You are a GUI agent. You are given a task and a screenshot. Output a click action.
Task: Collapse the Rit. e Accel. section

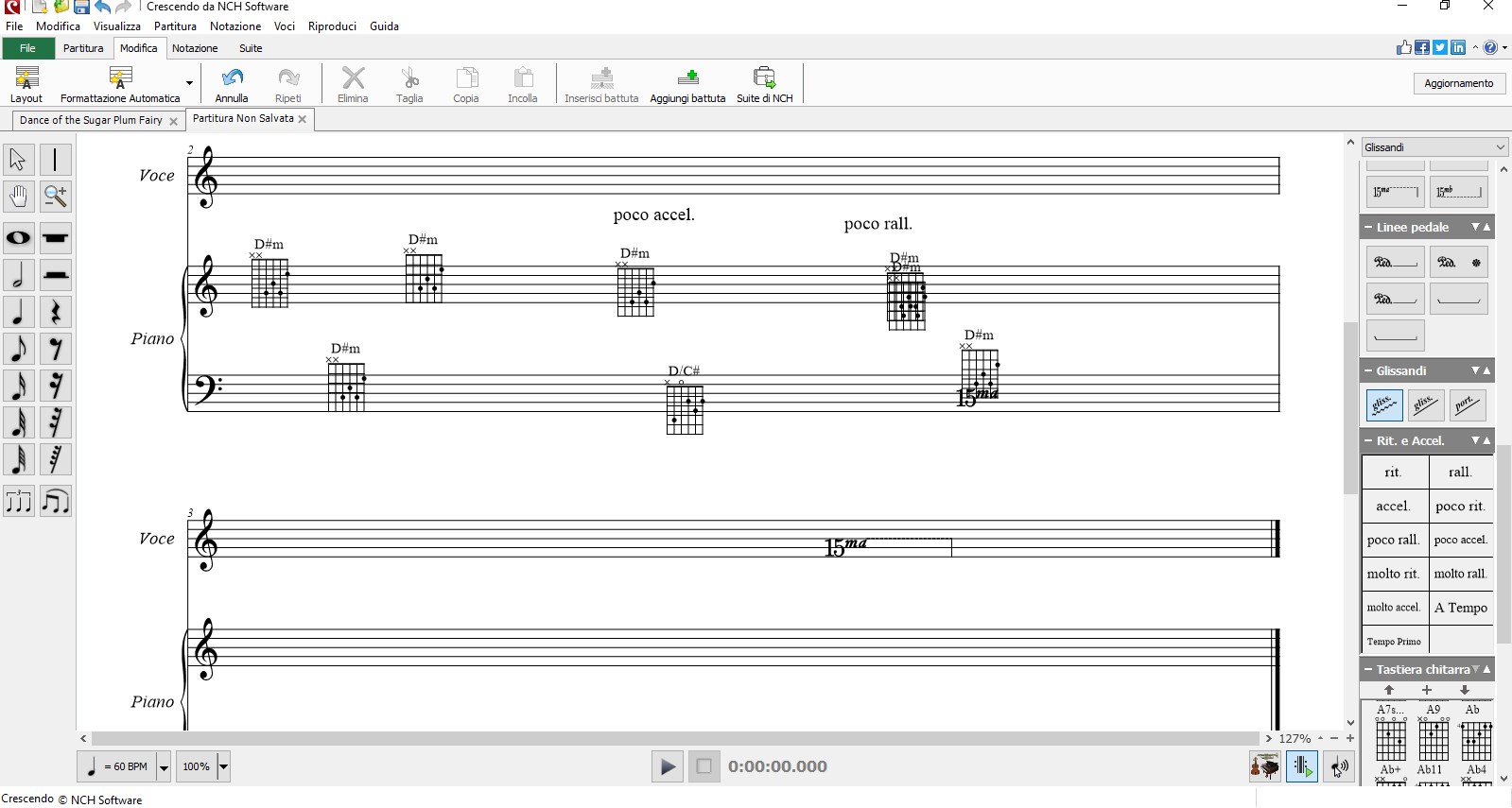[x=1368, y=440]
